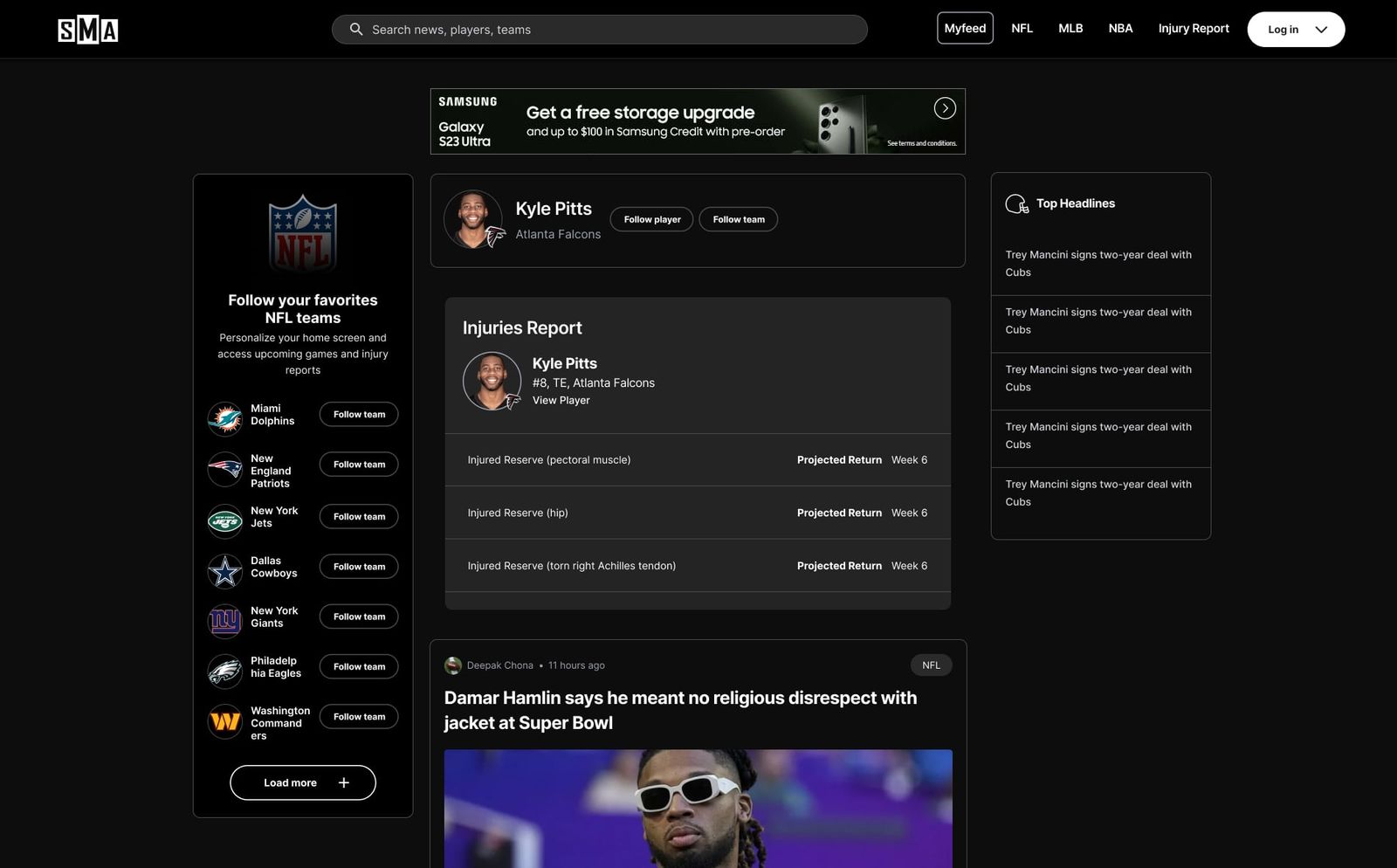Click Kyle Pitts avatar in Injuries Report

(x=492, y=381)
